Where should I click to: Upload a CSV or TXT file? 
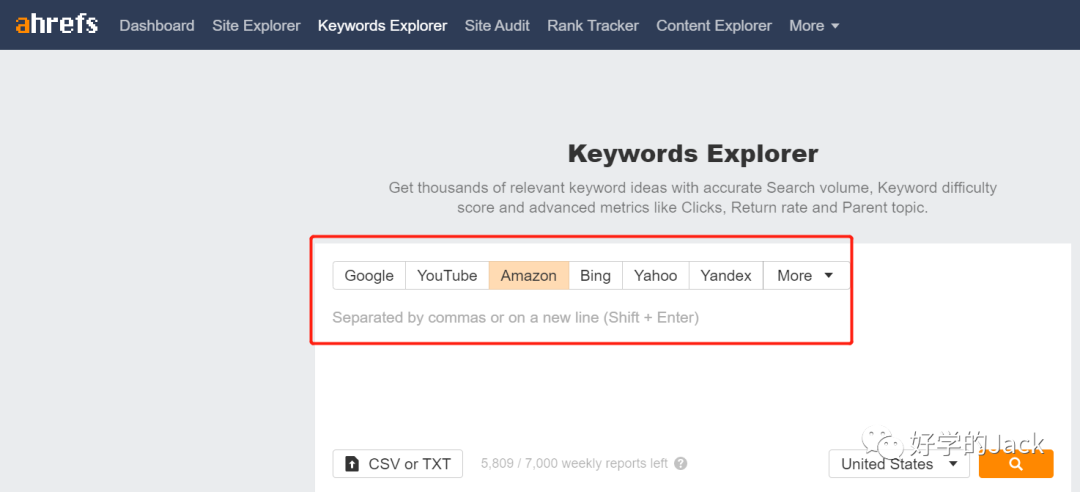[x=398, y=464]
